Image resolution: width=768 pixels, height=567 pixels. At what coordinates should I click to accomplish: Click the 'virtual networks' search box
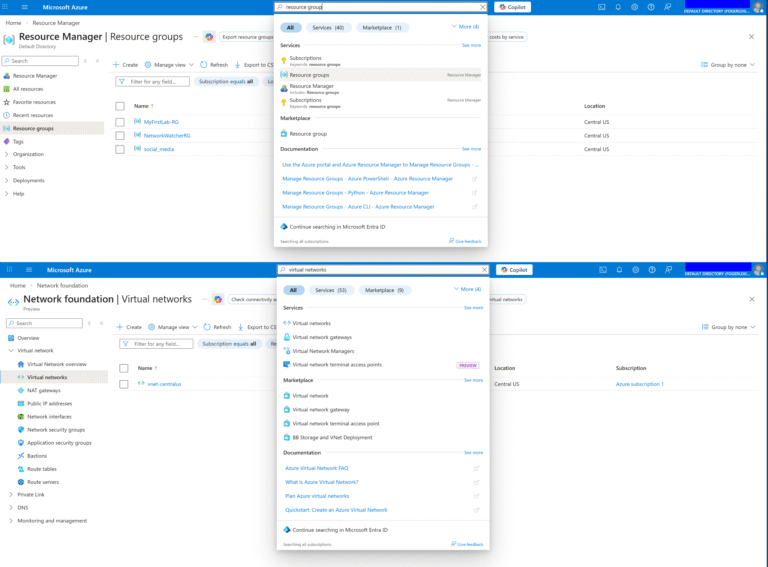tap(385, 270)
